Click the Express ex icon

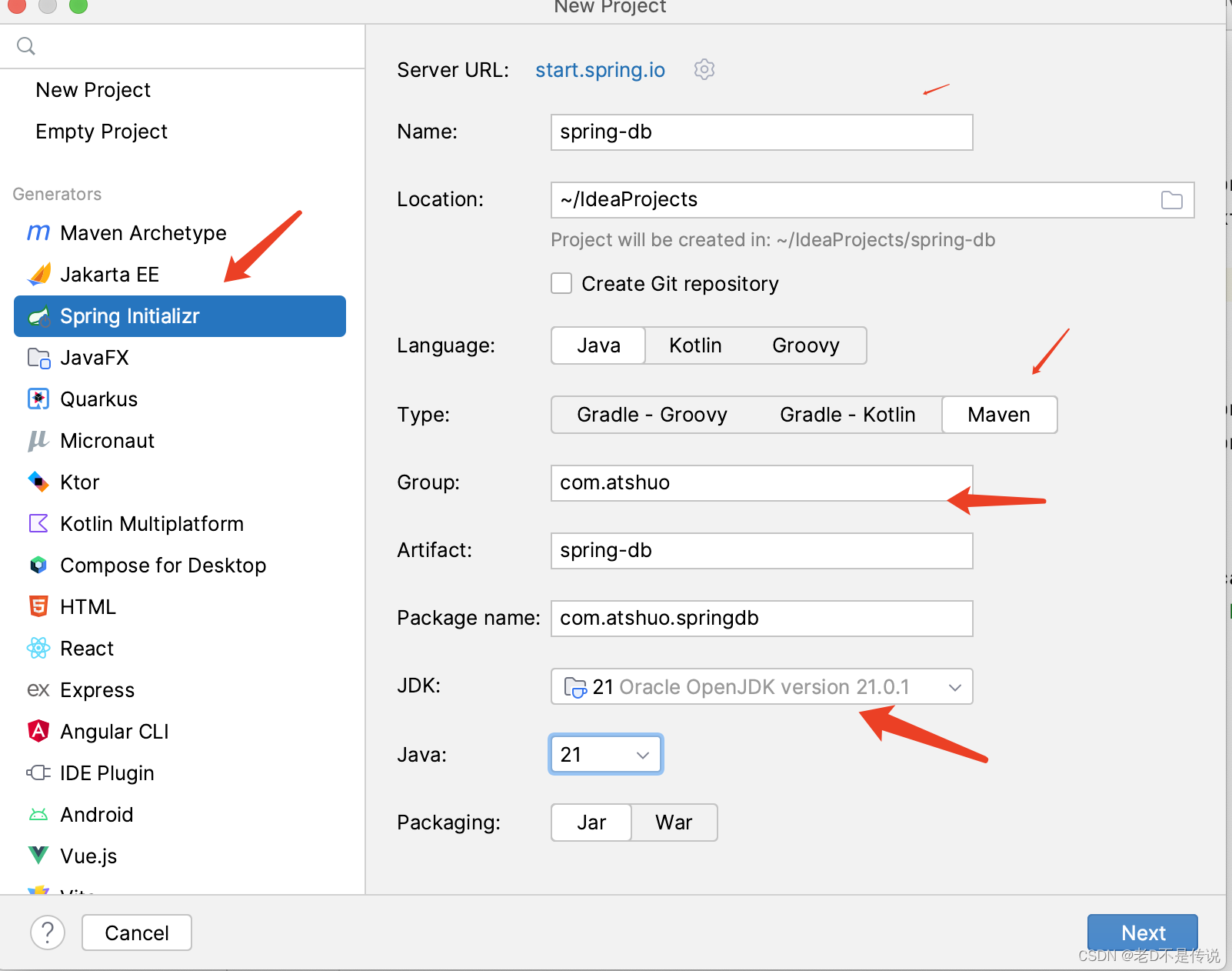(38, 689)
